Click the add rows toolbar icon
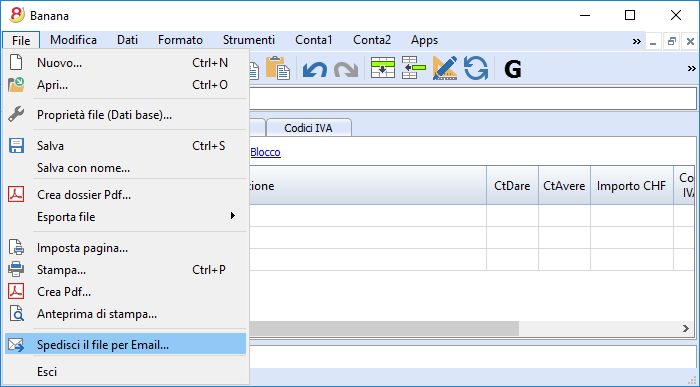700x387 pixels. click(x=383, y=68)
